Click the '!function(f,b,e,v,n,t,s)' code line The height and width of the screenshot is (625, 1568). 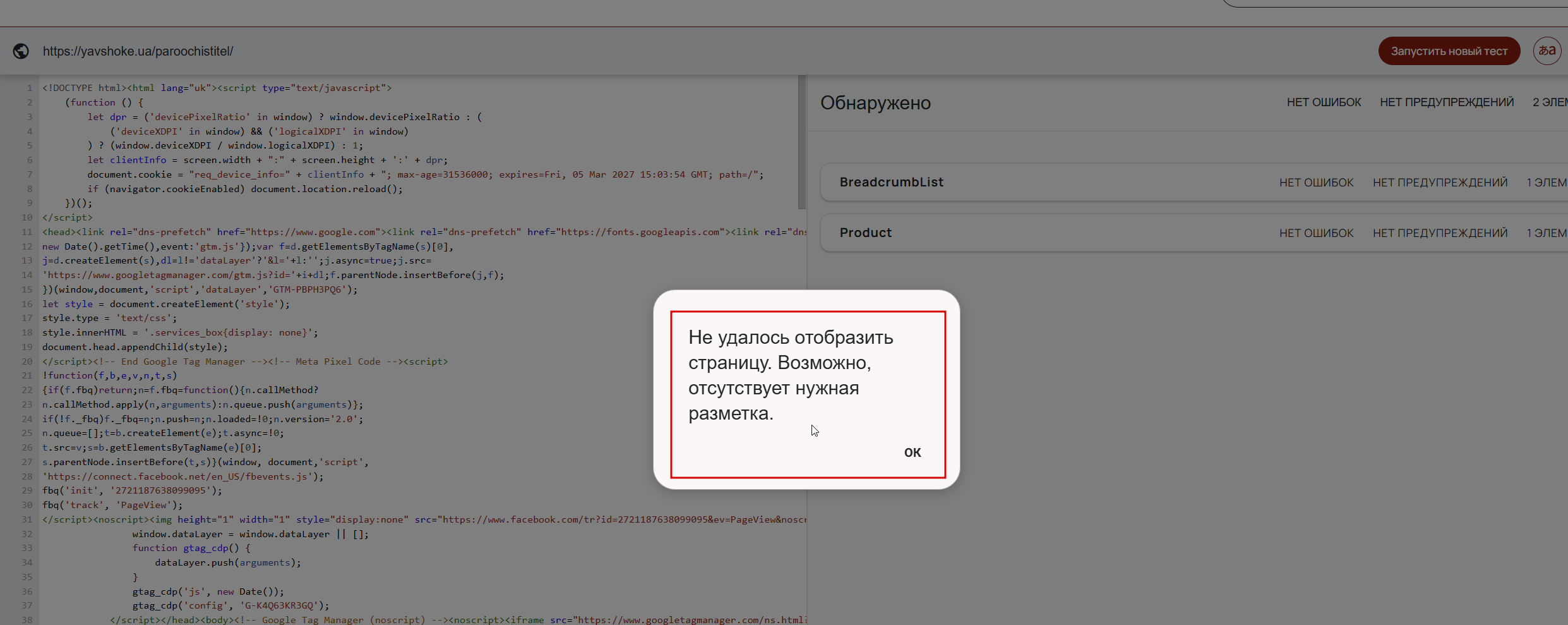110,375
